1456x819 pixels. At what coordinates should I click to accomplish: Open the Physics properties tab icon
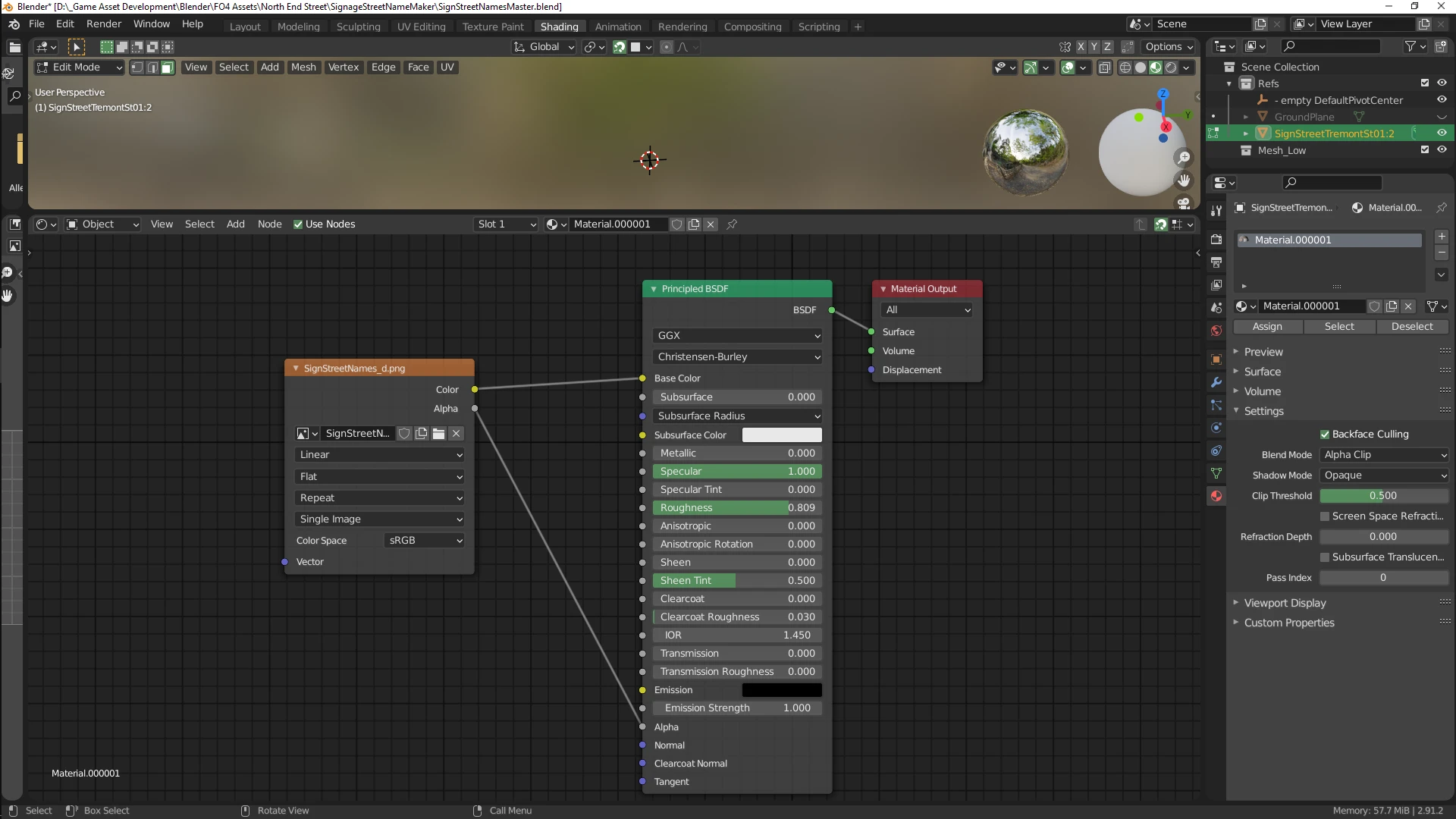click(x=1216, y=428)
